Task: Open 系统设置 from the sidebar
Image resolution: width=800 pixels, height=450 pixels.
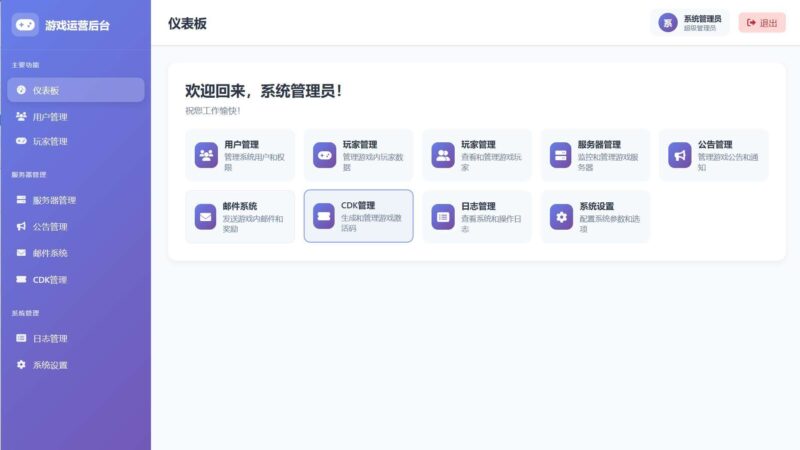Action: point(75,365)
